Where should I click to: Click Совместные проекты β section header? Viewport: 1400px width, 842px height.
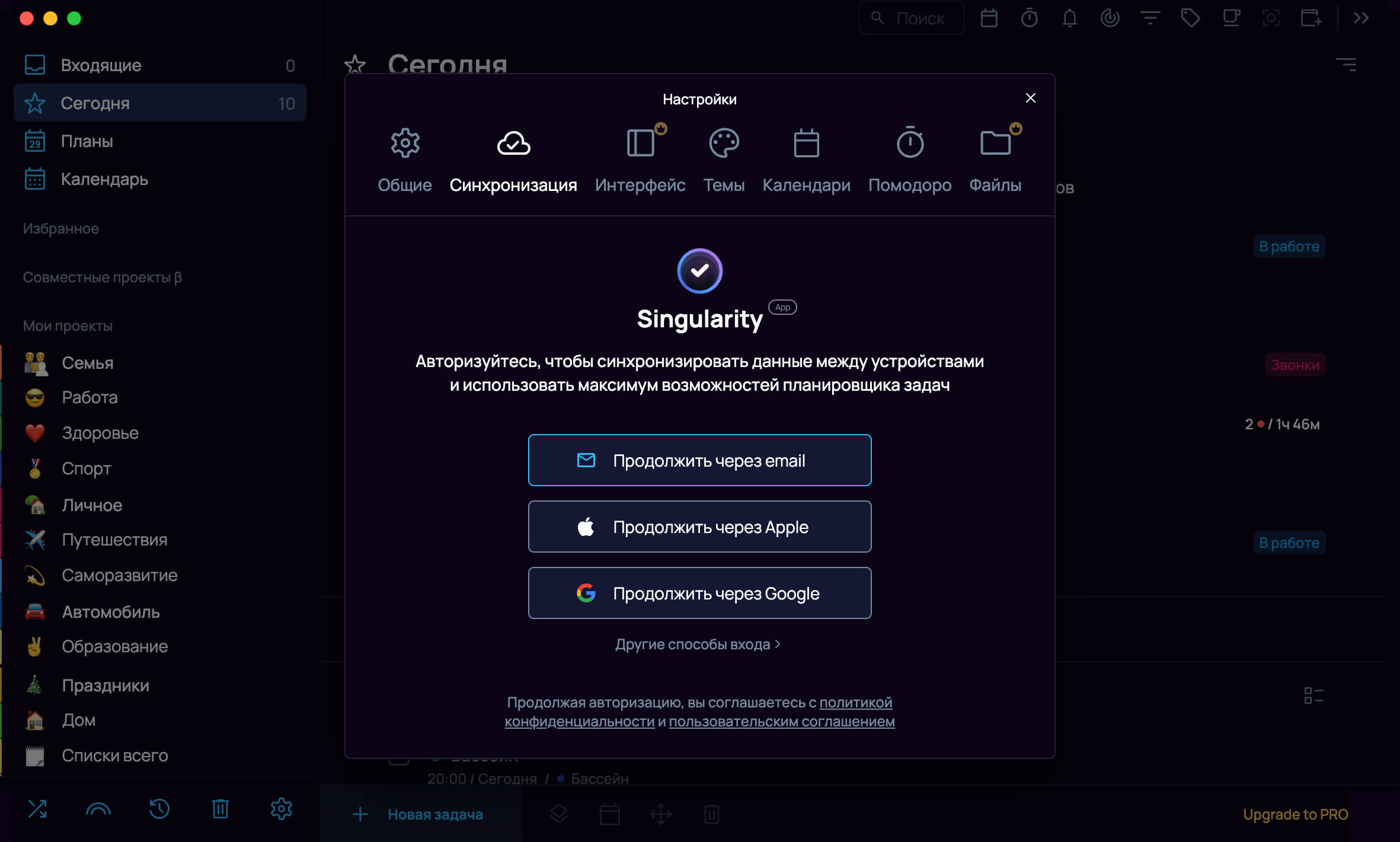pyautogui.click(x=103, y=277)
